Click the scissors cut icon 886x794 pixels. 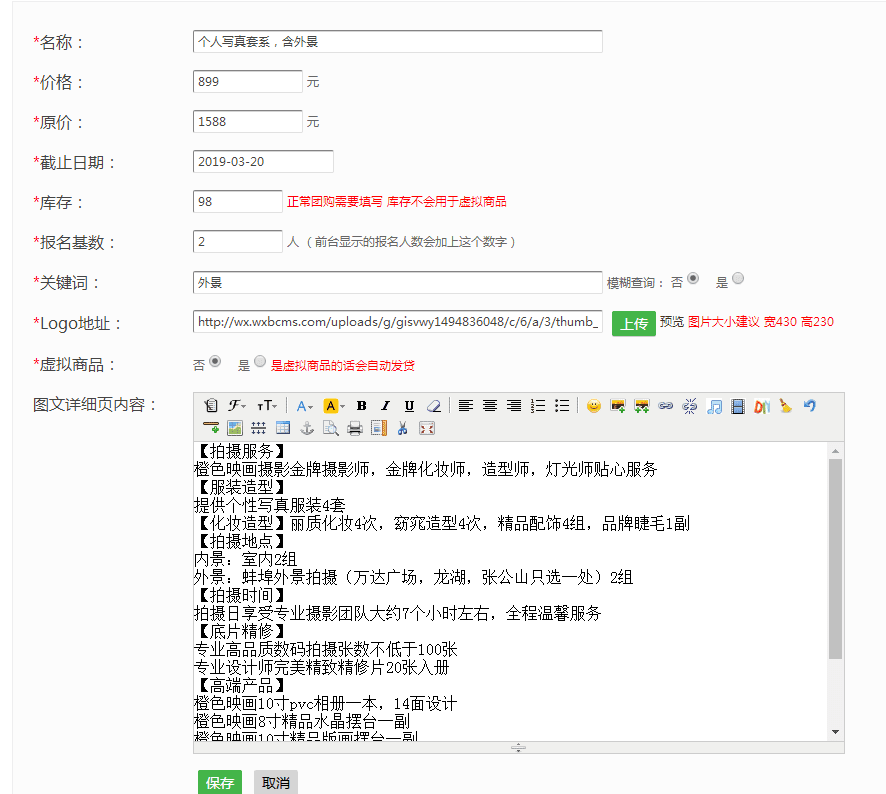402,428
